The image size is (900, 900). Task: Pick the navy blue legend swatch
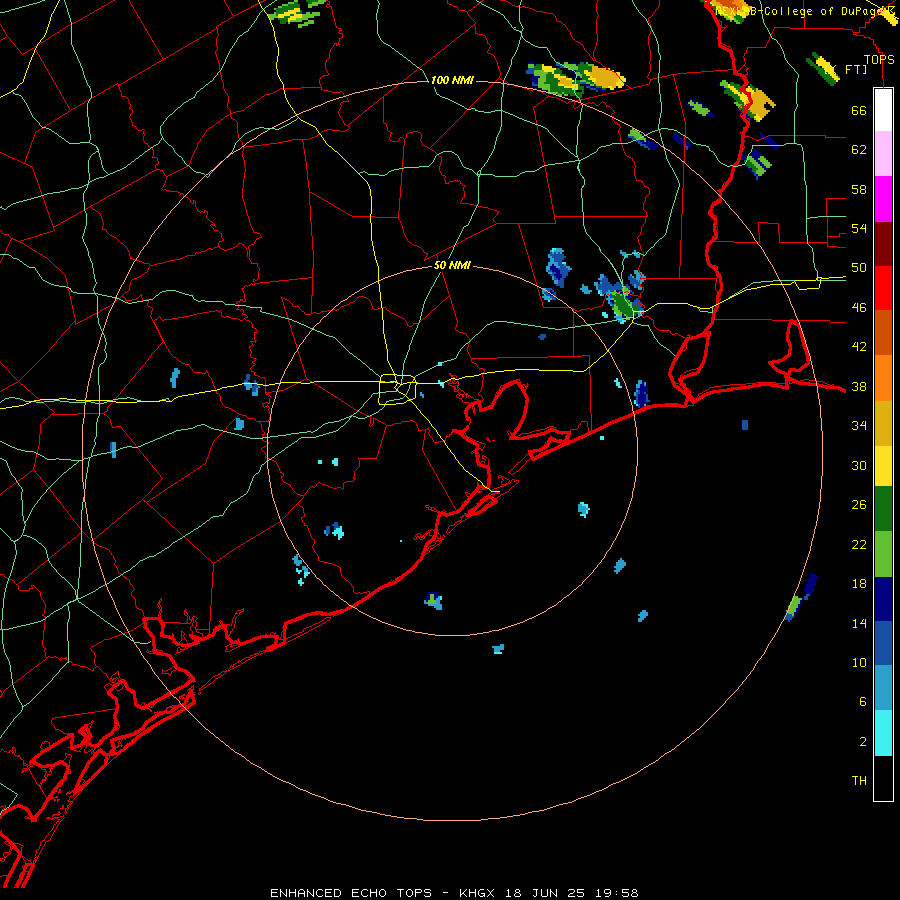(883, 598)
